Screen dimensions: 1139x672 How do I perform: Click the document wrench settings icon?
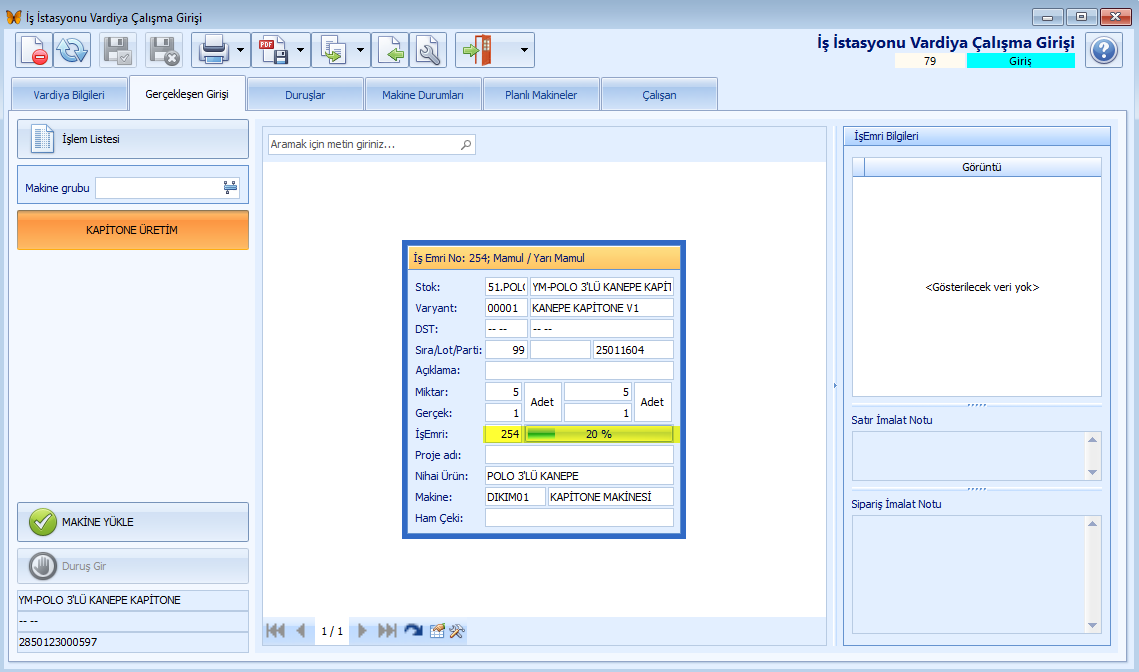[x=428, y=51]
